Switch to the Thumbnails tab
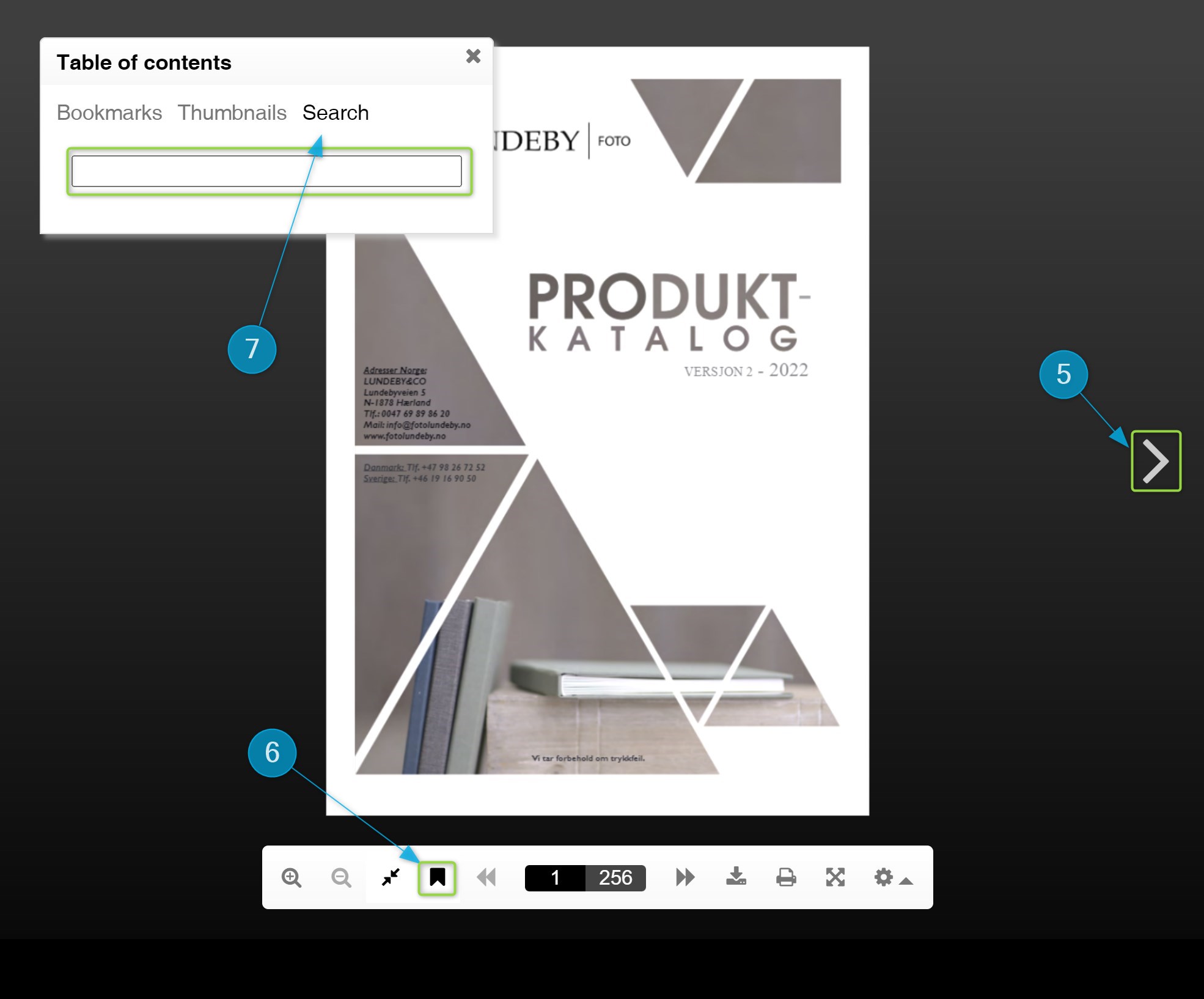 coord(232,112)
